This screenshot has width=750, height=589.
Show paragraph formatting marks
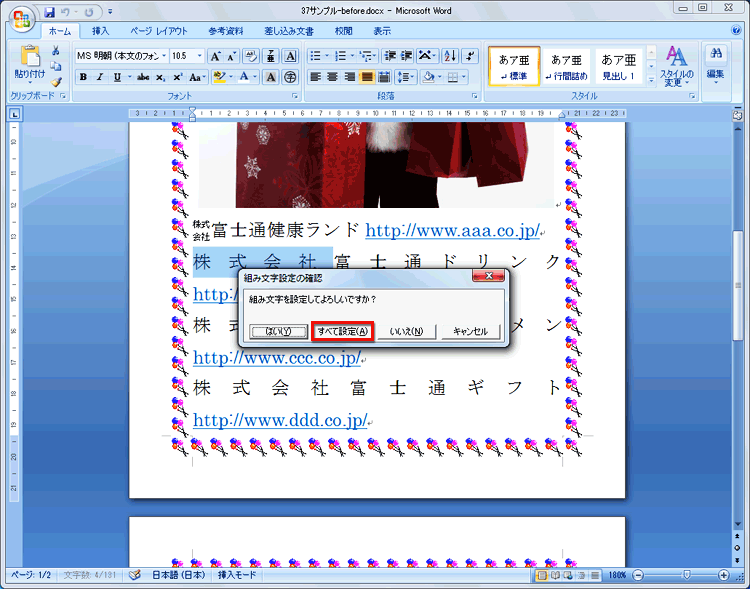(471, 56)
